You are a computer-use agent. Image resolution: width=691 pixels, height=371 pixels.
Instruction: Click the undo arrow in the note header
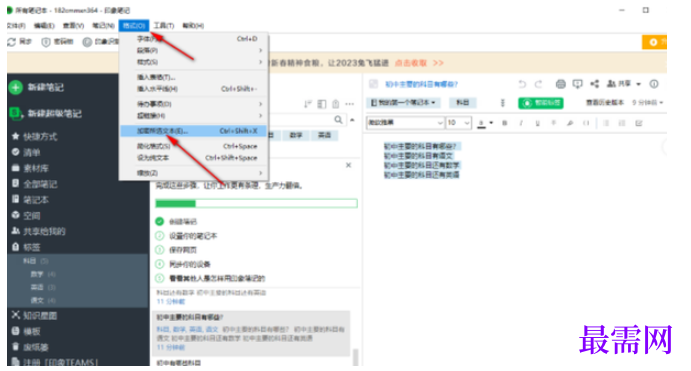point(522,84)
